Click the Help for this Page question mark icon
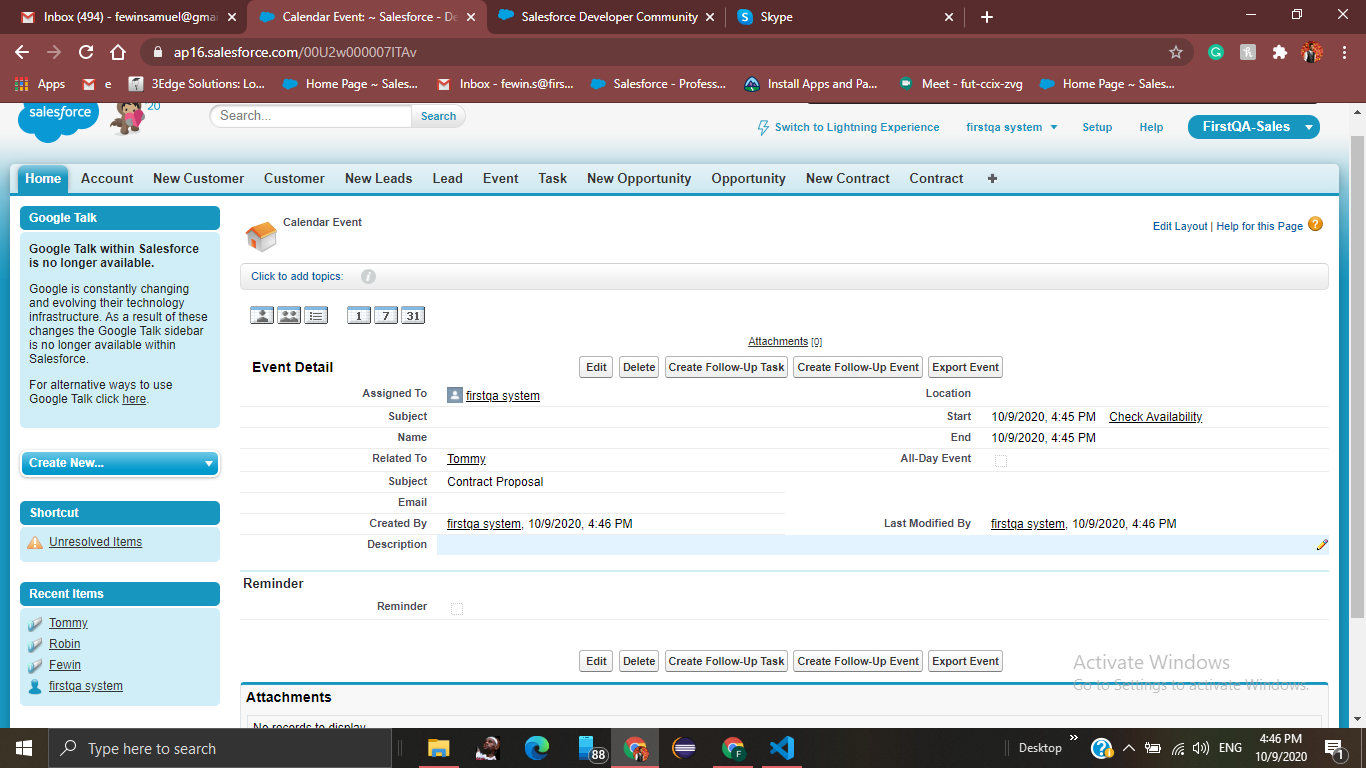 1316,226
